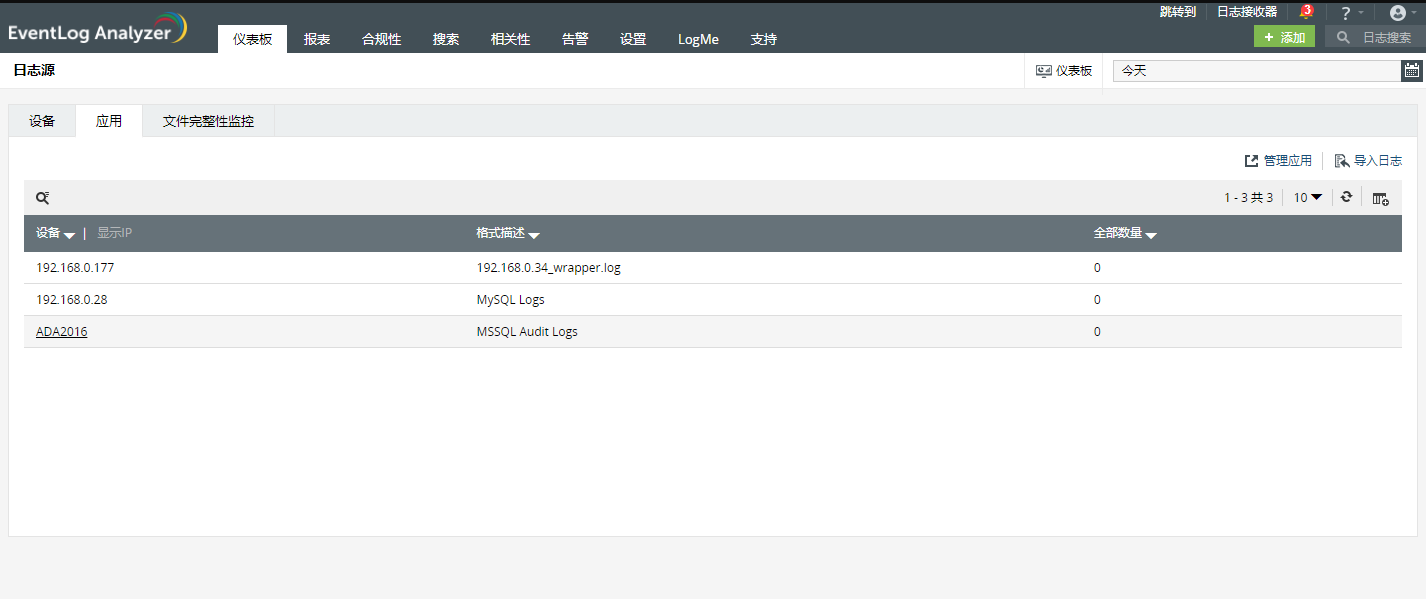Open the 告警 menu
Screen dimensions: 1426x599
point(575,39)
